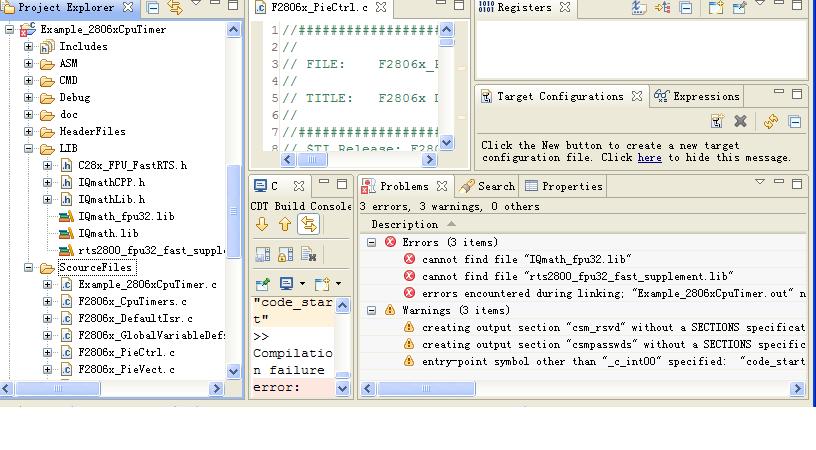
Task: Toggle Pin Console icon
Action: (263, 284)
